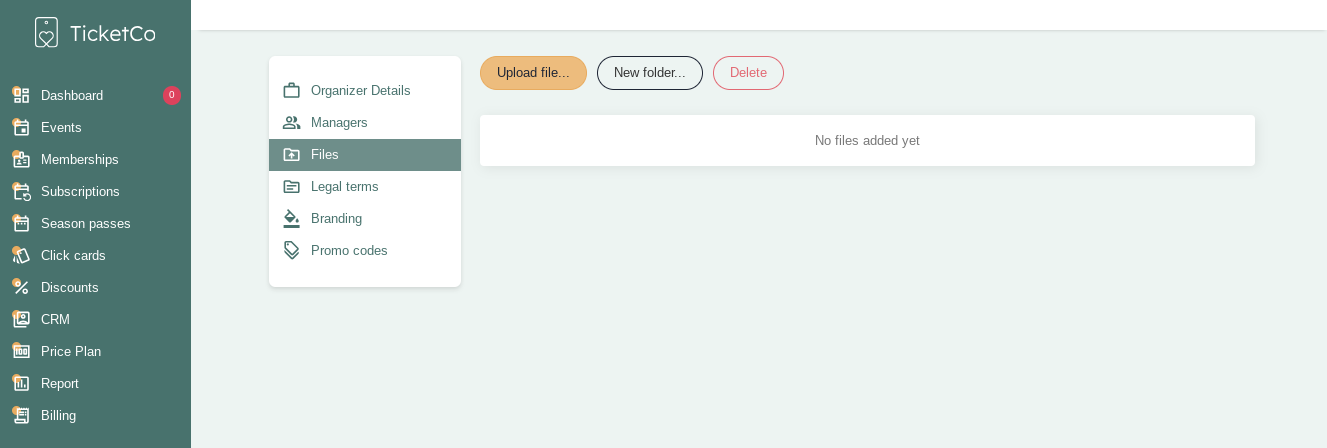The height and width of the screenshot is (448, 1327).
Task: Click the Click cards icon
Action: click(21, 255)
